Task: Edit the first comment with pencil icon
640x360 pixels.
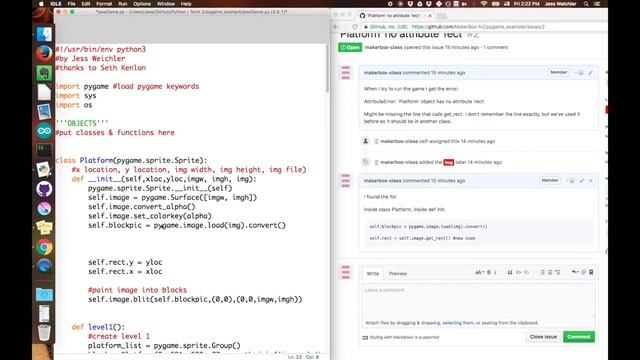Action: 590,73
